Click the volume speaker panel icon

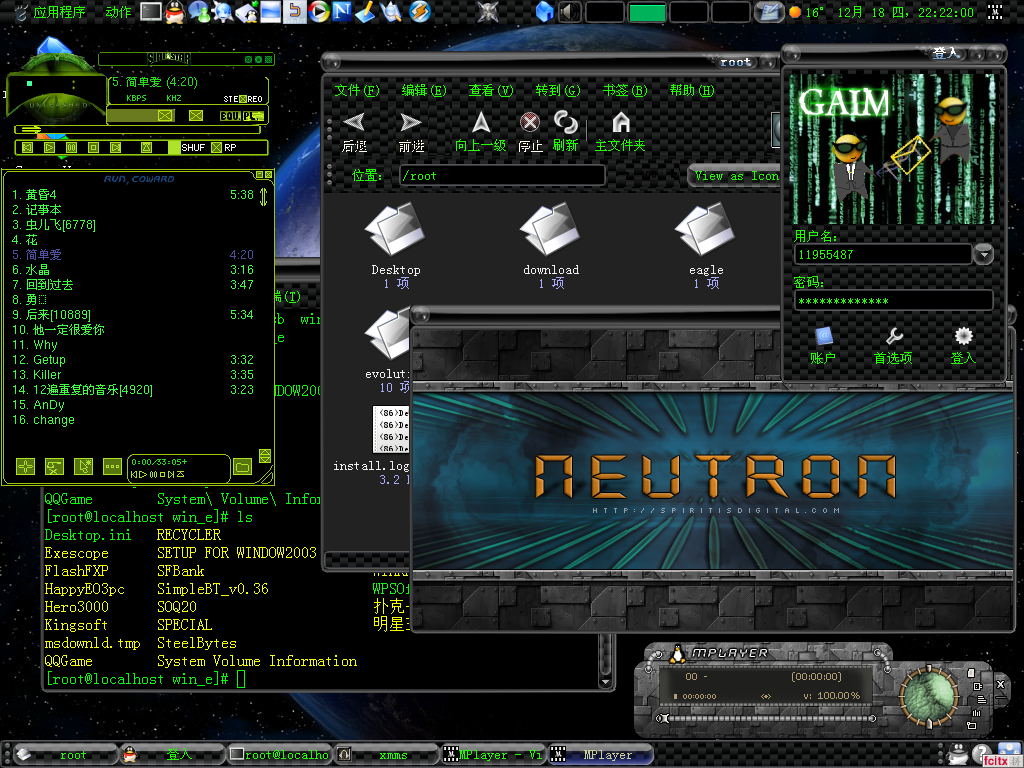(x=570, y=12)
